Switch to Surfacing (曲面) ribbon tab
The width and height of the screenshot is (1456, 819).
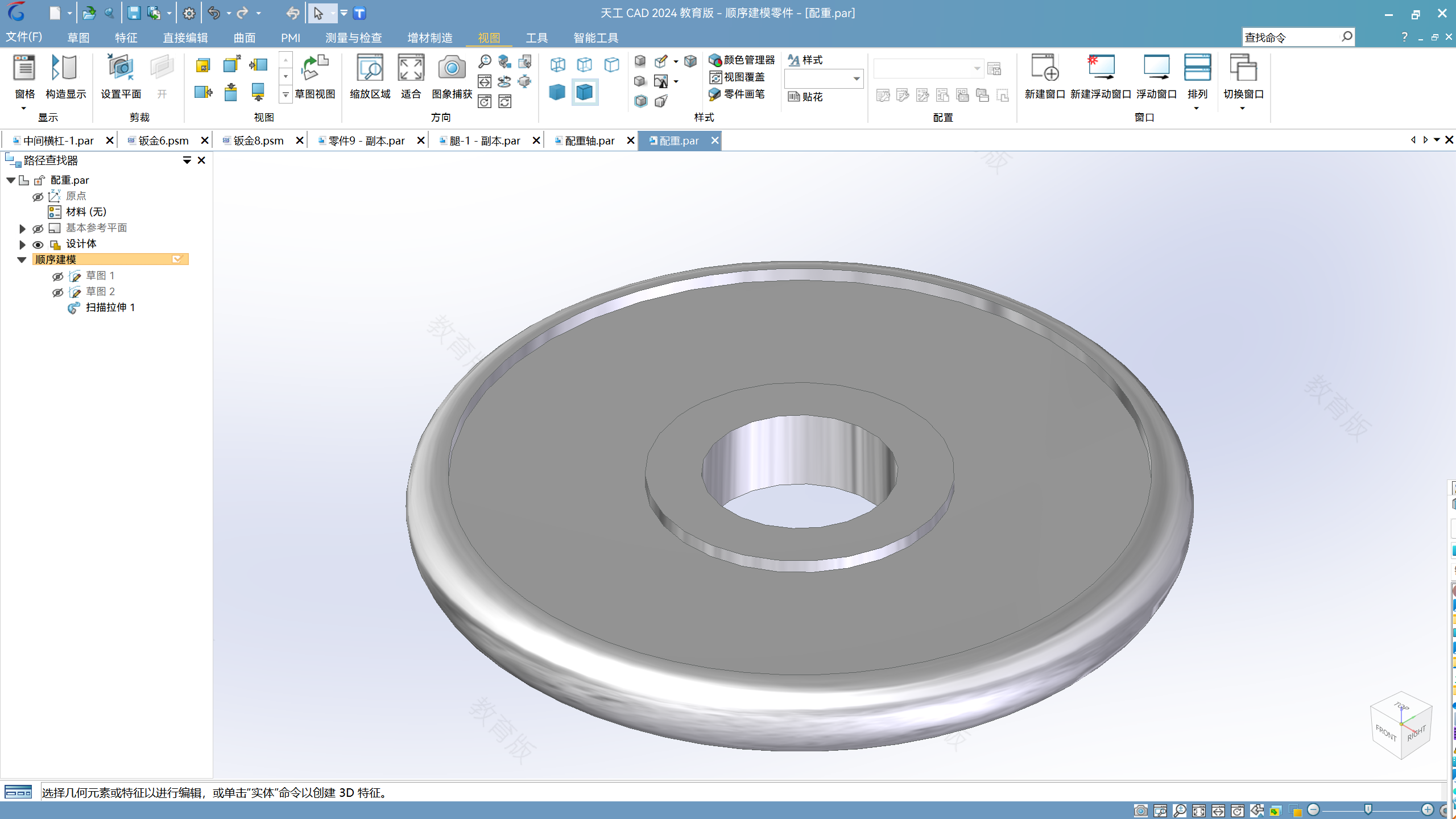(x=245, y=38)
